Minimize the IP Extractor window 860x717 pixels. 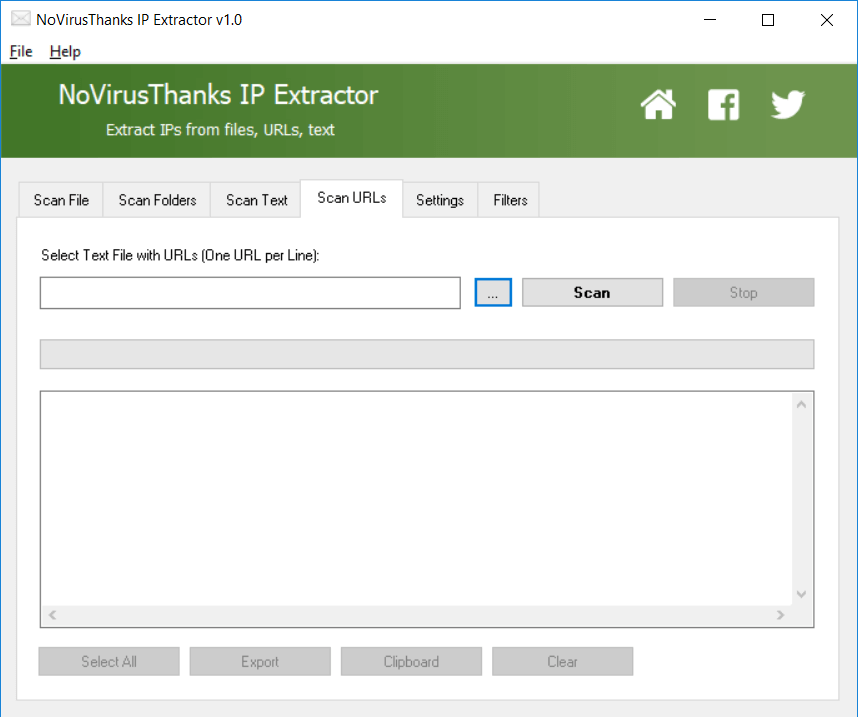[x=710, y=20]
